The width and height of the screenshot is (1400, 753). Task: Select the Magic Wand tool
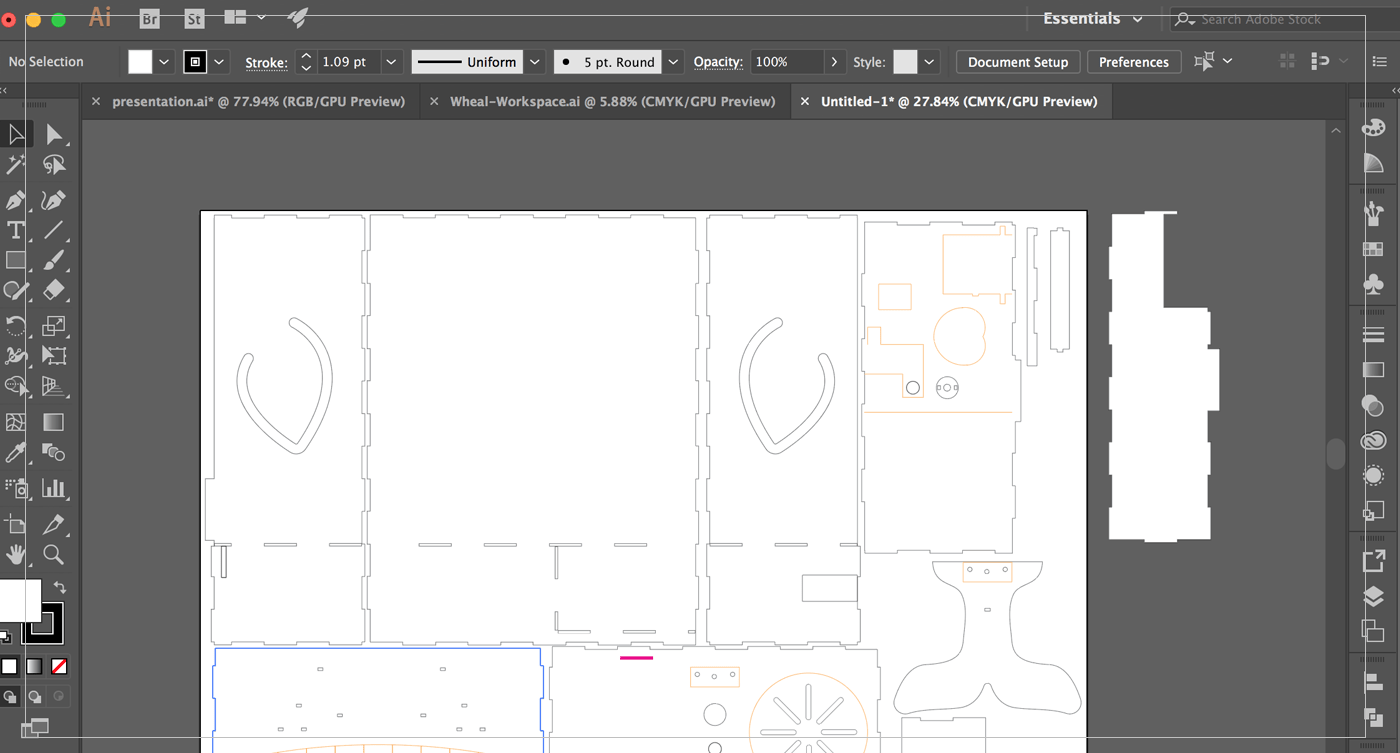pyautogui.click(x=16, y=165)
